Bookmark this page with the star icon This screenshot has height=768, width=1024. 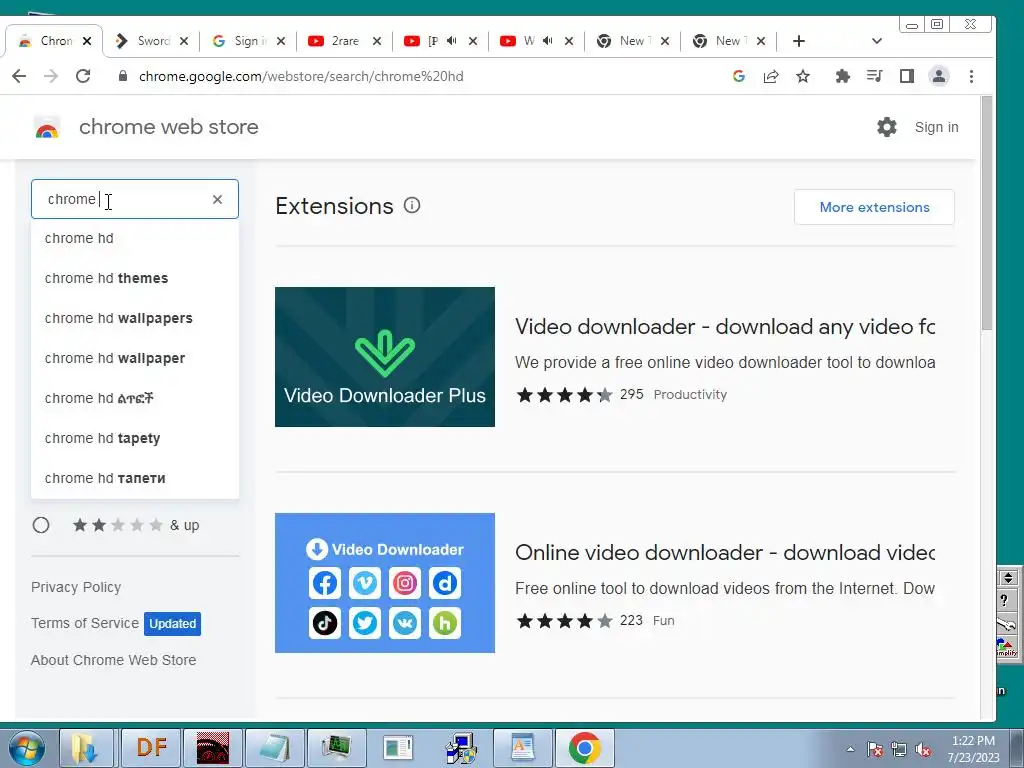point(803,76)
